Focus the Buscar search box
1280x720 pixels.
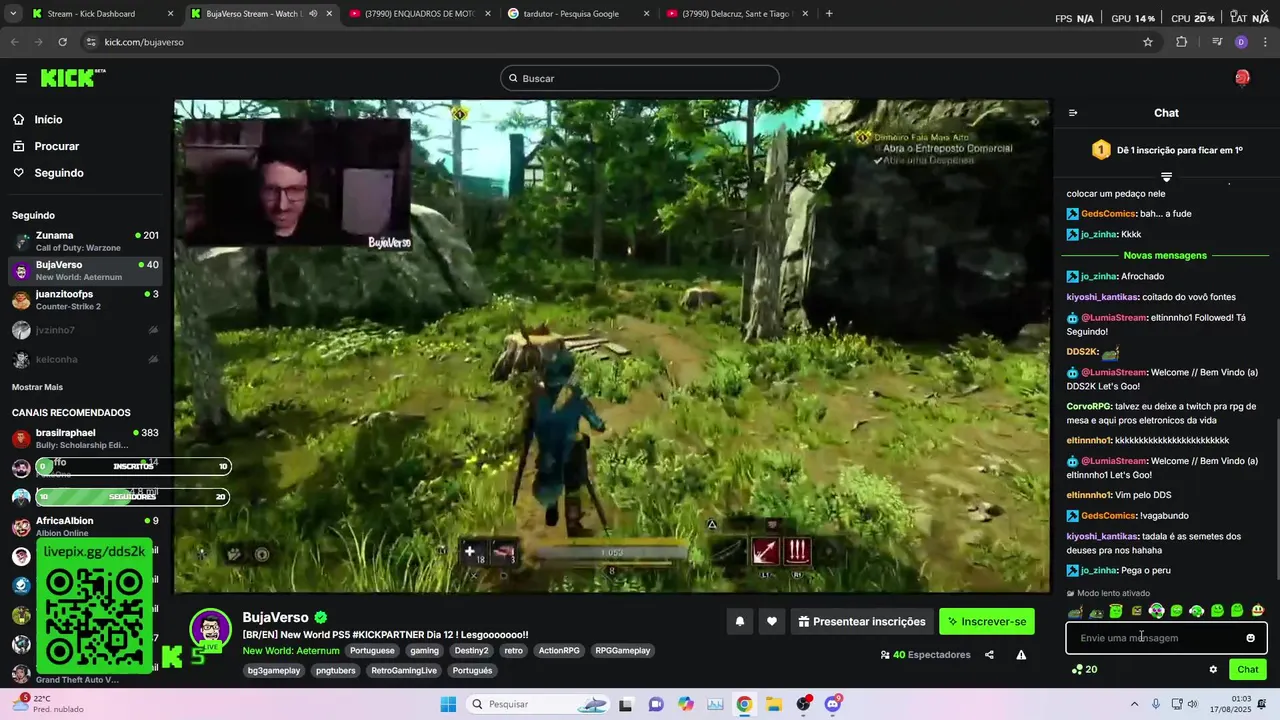[x=640, y=78]
